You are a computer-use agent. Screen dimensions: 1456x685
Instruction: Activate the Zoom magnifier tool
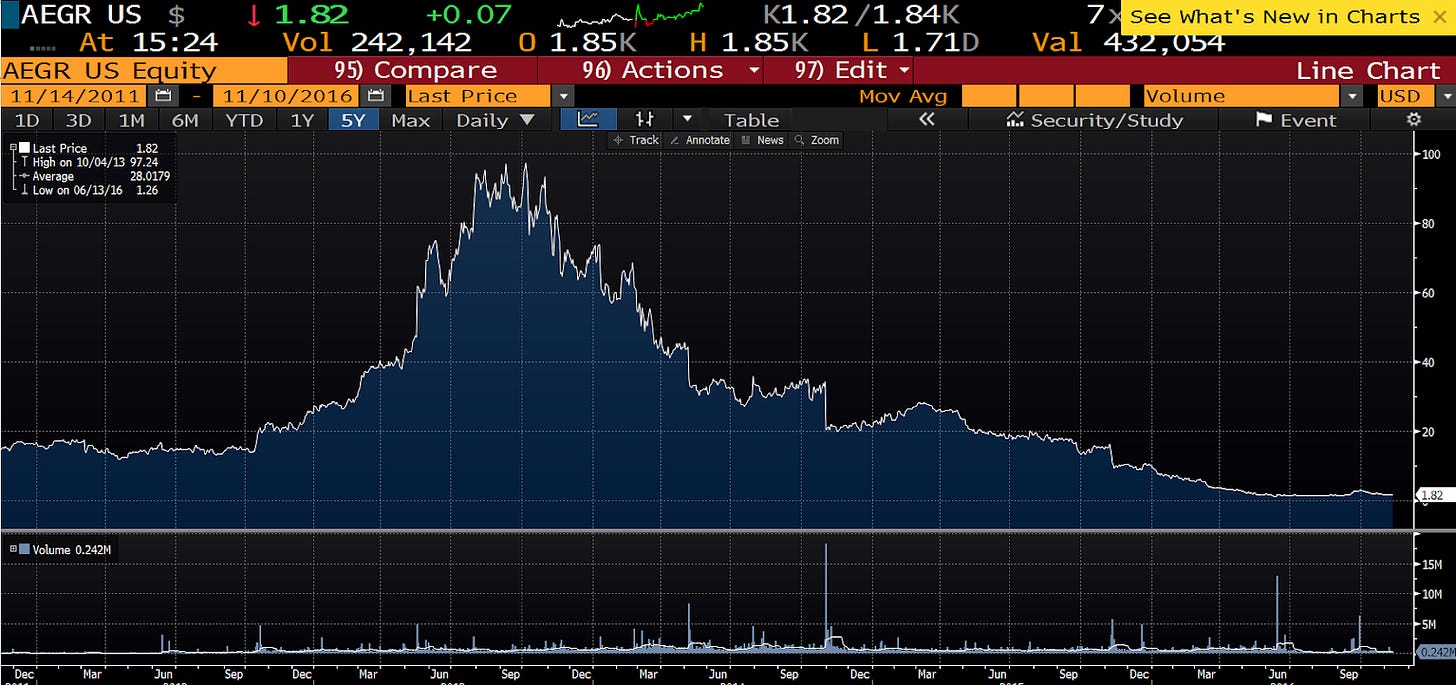pos(816,140)
